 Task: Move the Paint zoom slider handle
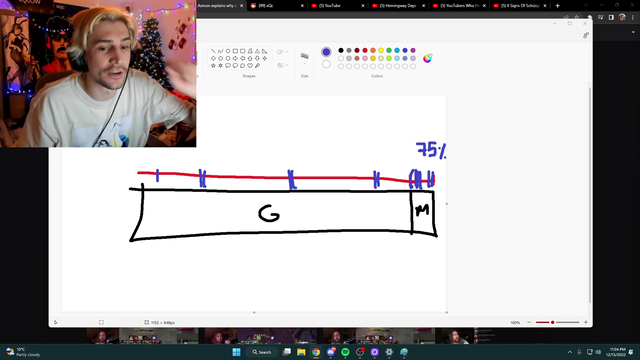(552, 322)
